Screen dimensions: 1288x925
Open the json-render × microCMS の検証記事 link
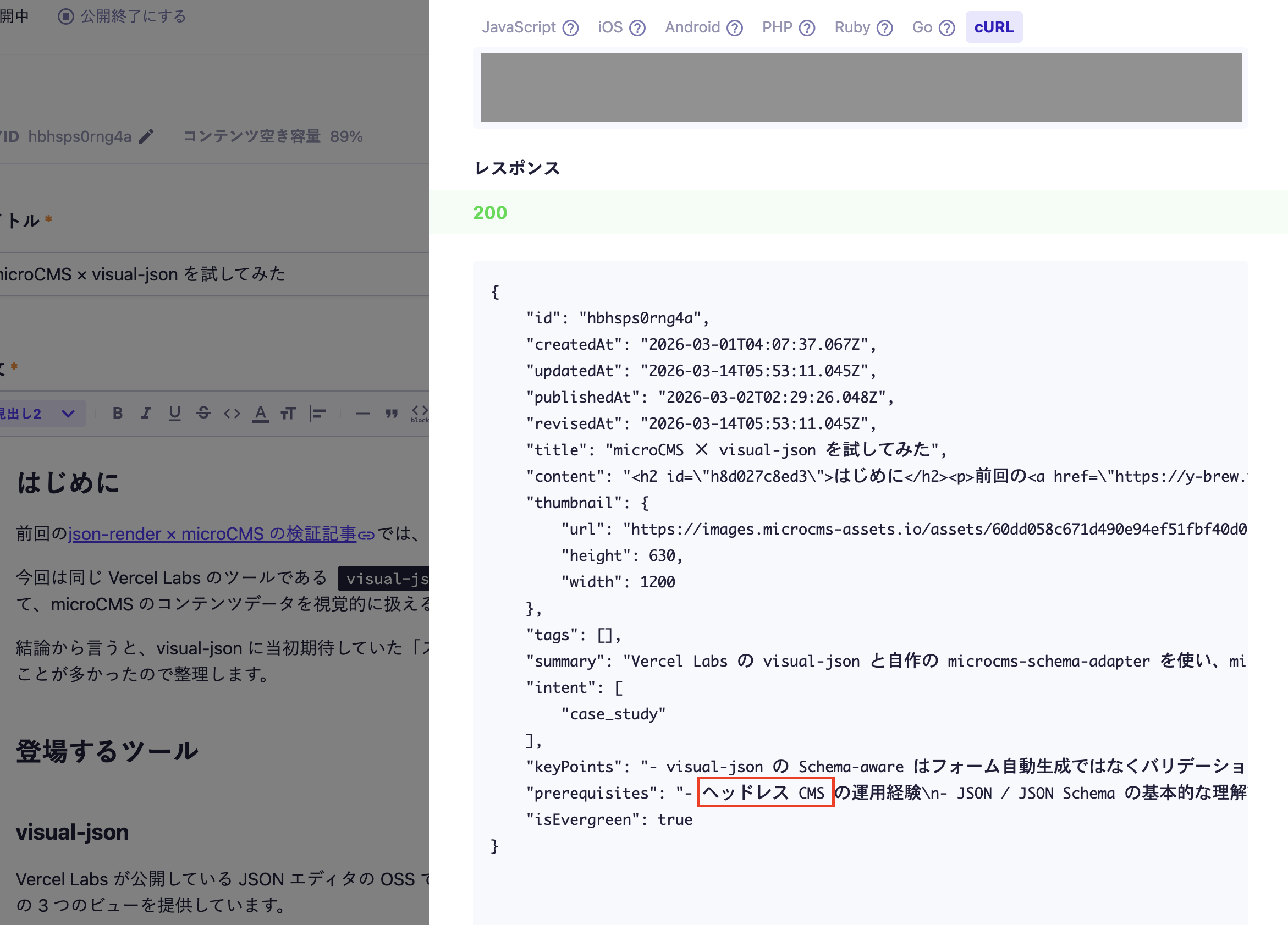pyautogui.click(x=212, y=534)
